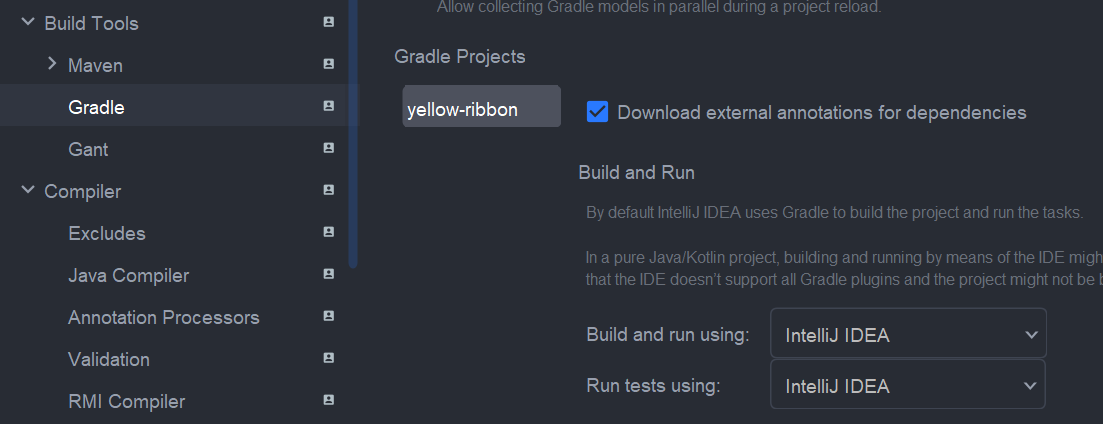The image size is (1103, 424).
Task: Click project-level icon next to Gradle
Action: [328, 106]
